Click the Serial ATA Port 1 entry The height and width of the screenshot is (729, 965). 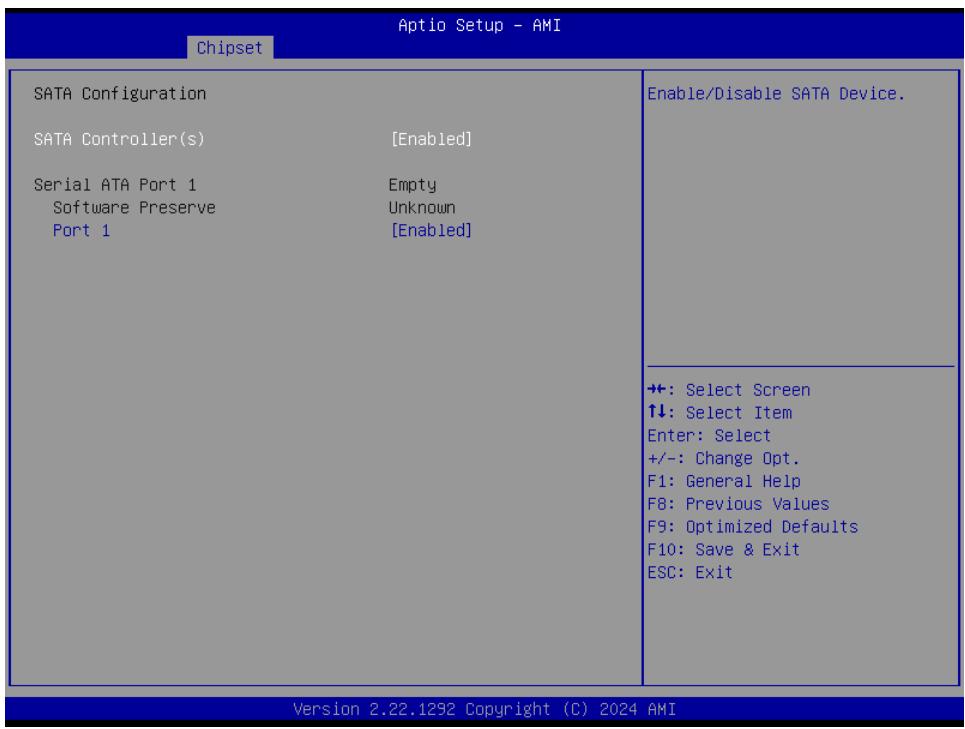(115, 185)
